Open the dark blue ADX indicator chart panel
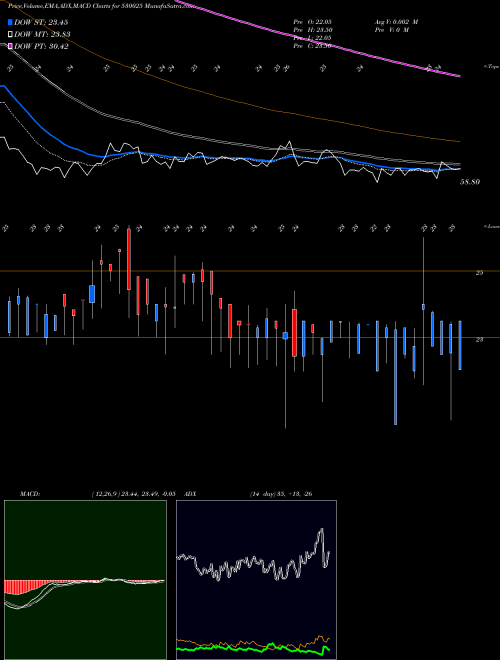This screenshot has width=500, height=660. click(256, 580)
